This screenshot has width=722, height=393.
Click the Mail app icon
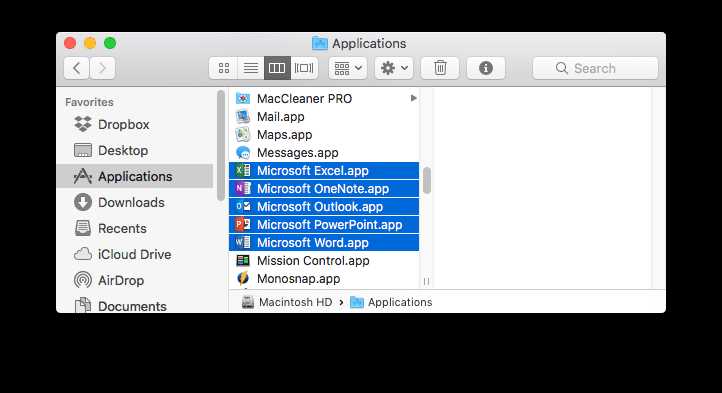(243, 117)
